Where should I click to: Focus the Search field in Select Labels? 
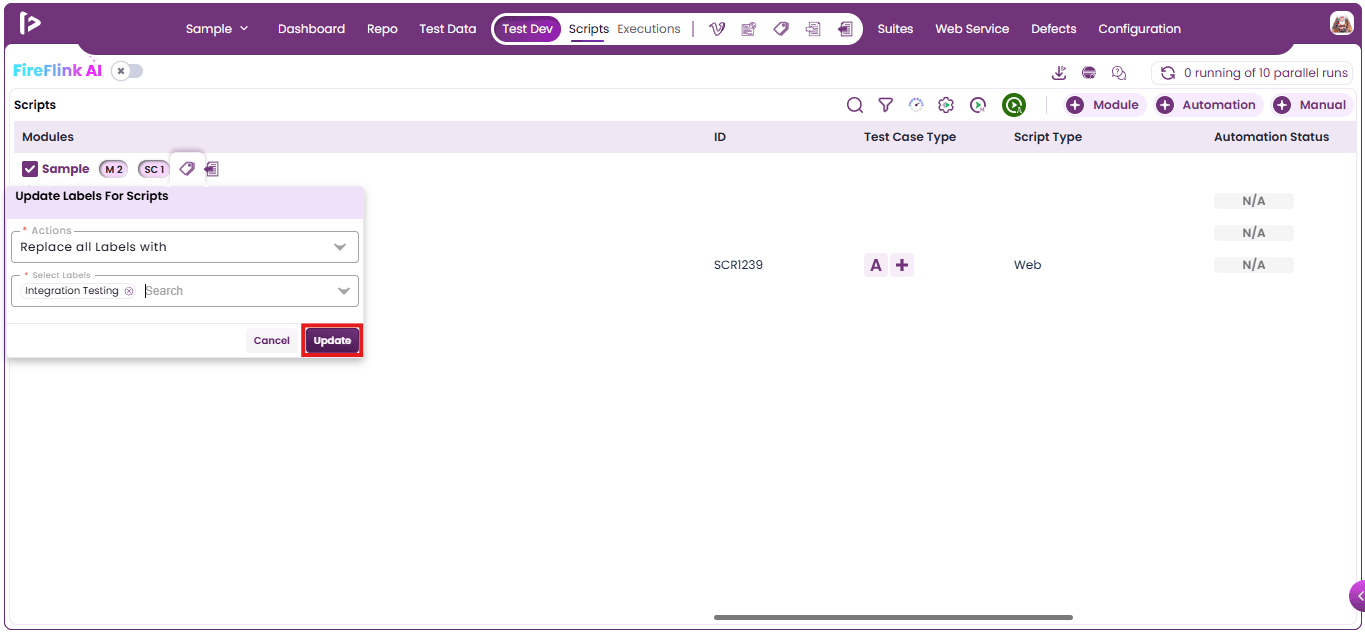[235, 291]
